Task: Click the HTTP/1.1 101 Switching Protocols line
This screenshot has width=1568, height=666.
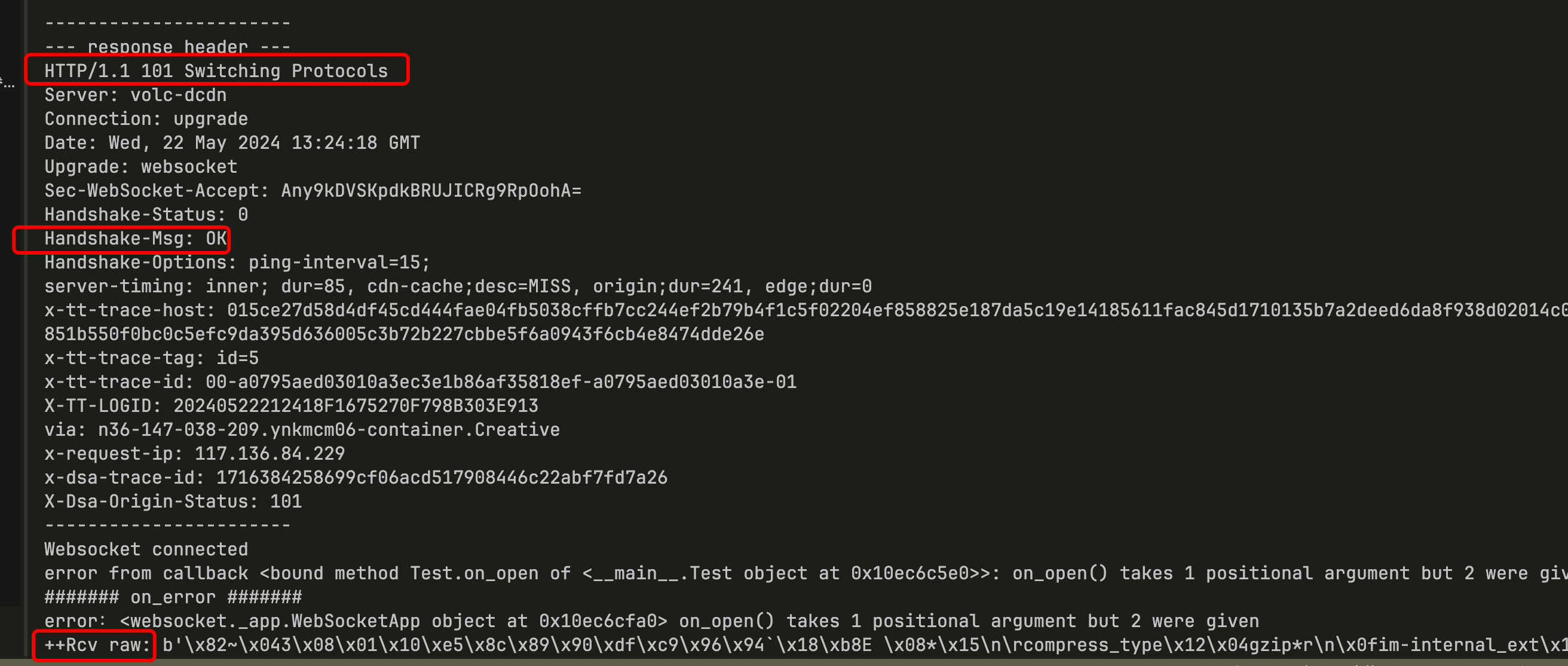Action: click(216, 71)
